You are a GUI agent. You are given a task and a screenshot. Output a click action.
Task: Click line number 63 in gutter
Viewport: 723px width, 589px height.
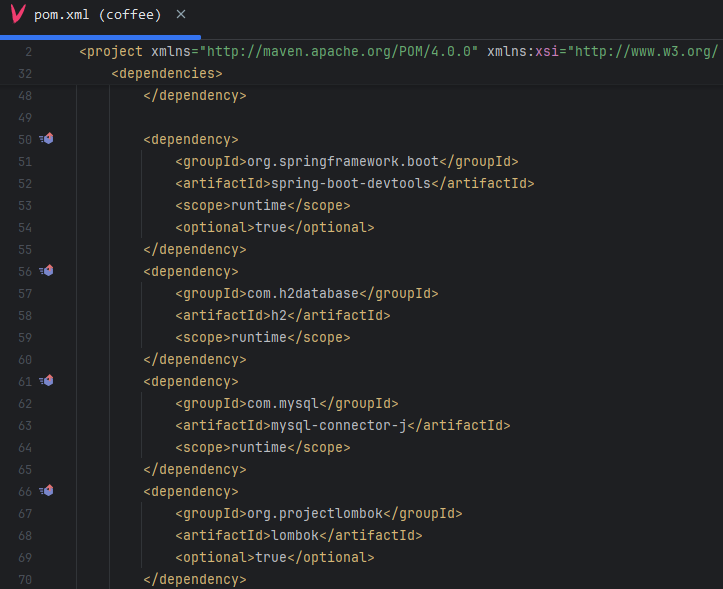click(25, 425)
